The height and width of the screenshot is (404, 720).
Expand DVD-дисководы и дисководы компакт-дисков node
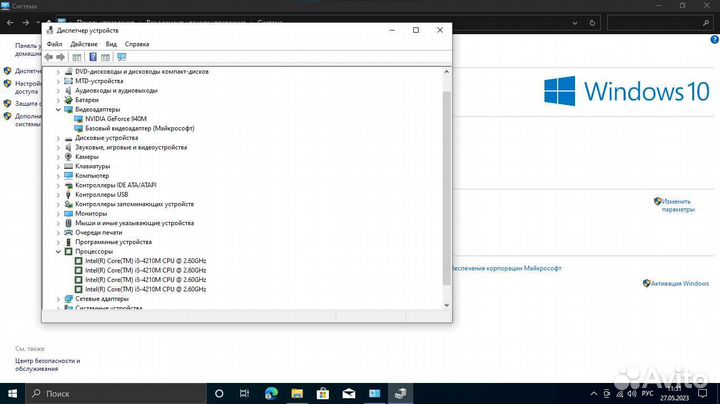pos(58,72)
